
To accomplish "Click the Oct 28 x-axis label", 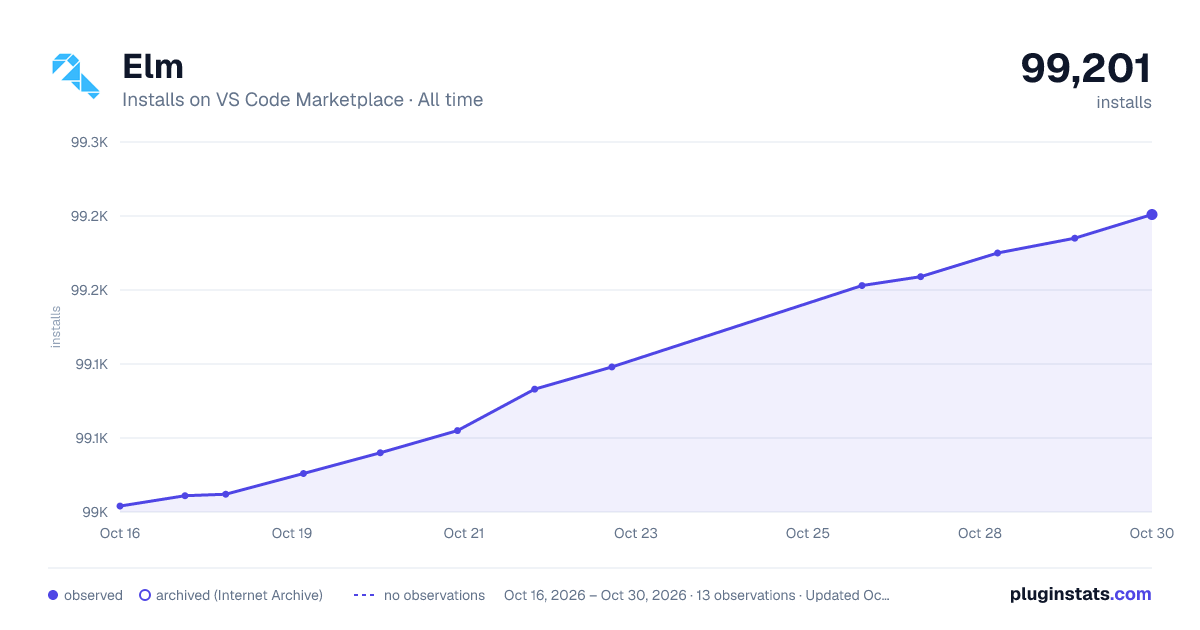I will (980, 533).
